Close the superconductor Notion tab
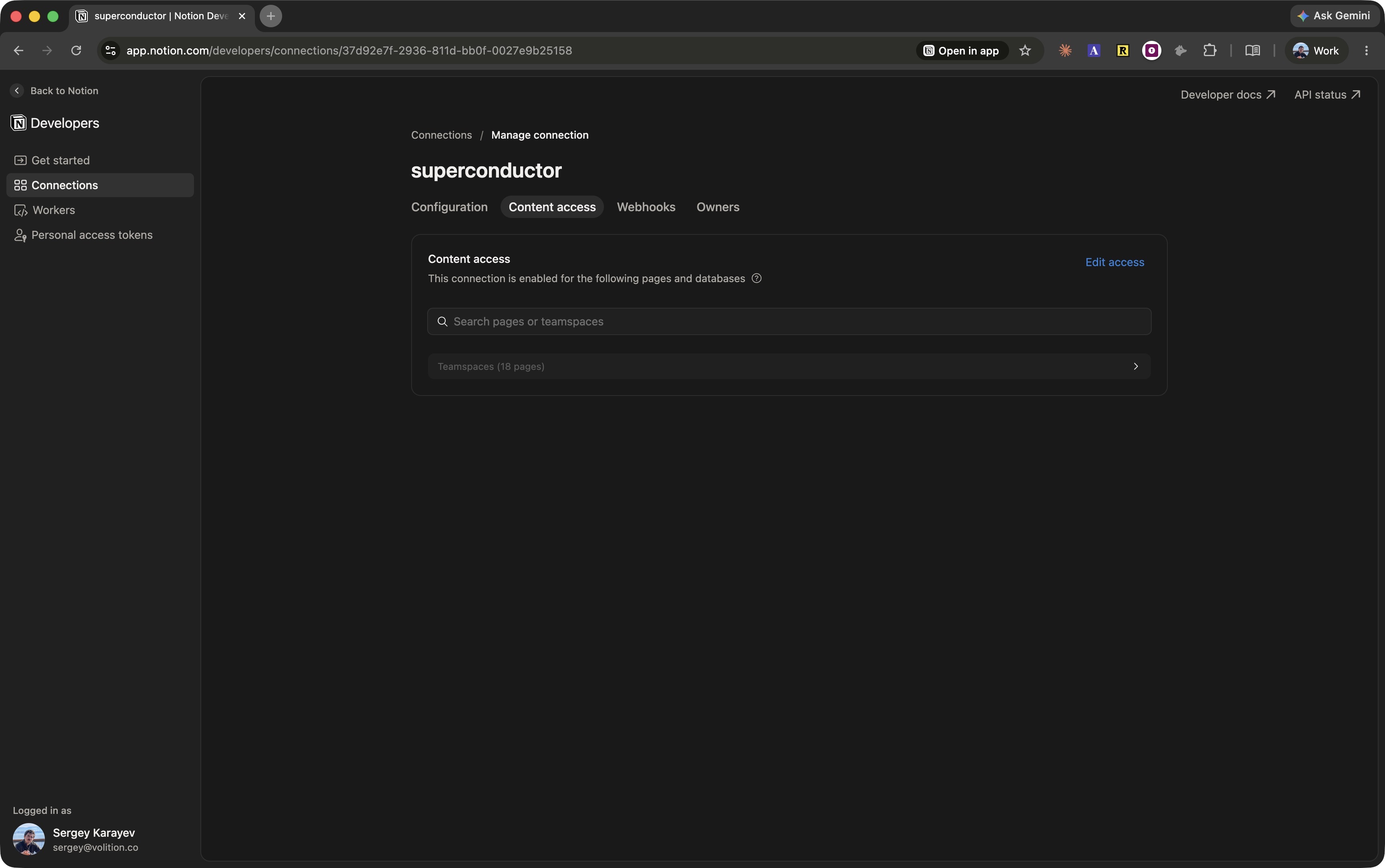Screen dimensions: 1385x868 (x=242, y=16)
